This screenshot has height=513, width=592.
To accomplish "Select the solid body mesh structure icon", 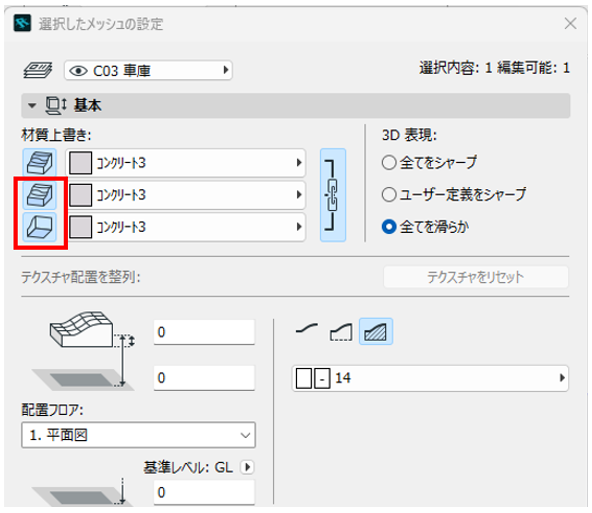I will pos(376,332).
